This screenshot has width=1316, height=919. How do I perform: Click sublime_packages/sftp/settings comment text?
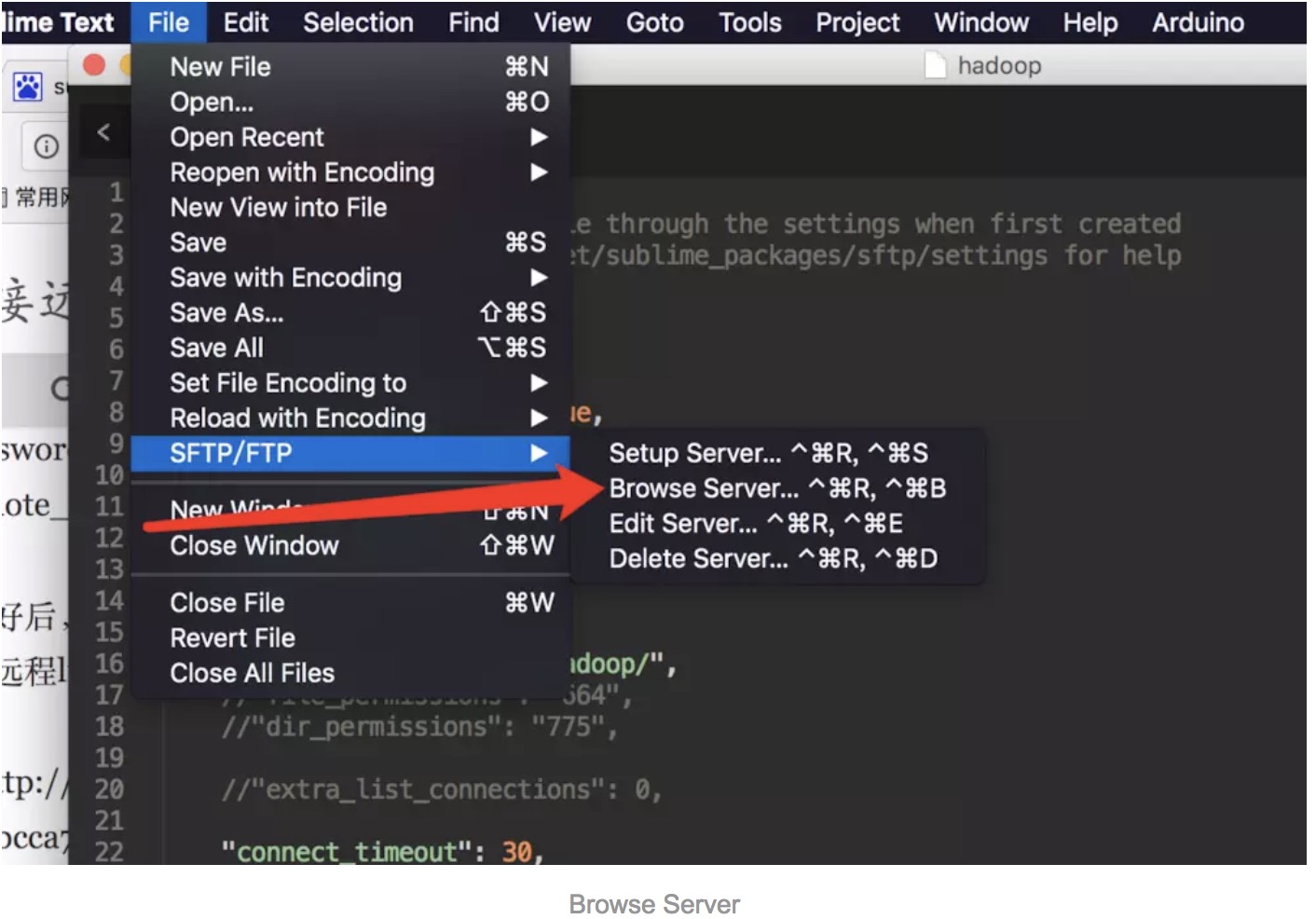tap(827, 255)
